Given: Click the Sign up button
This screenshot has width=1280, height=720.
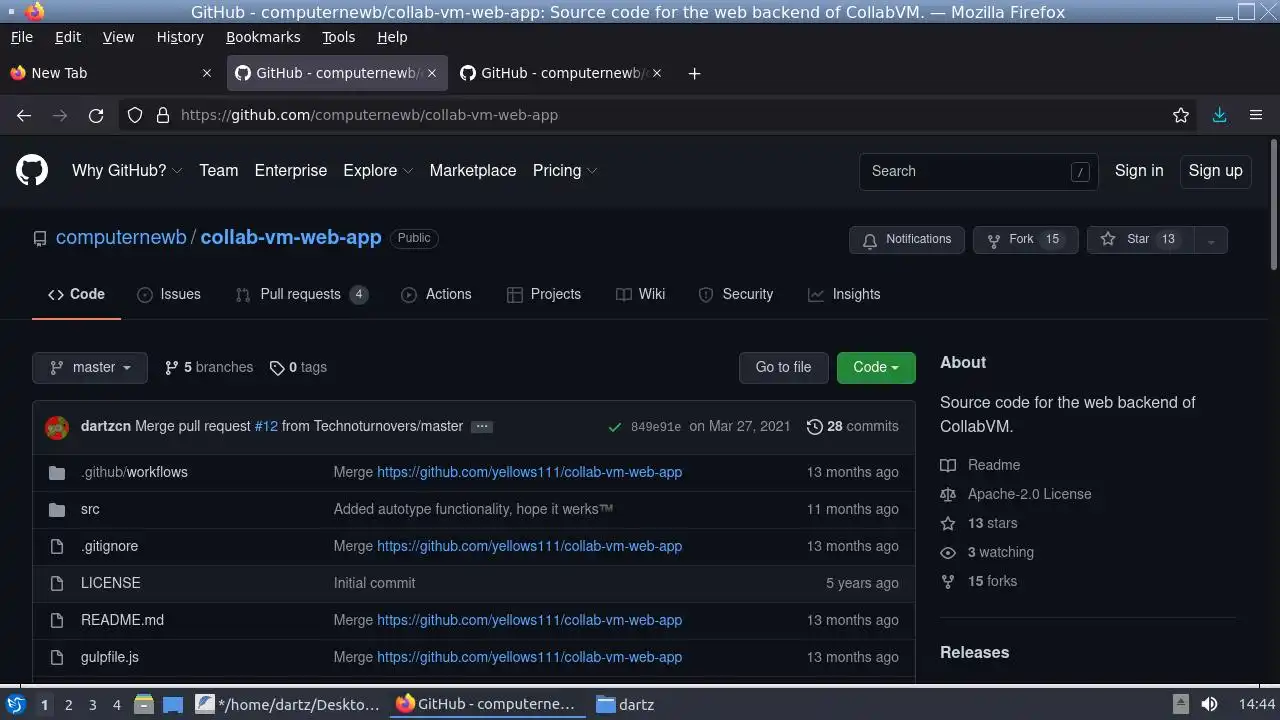Looking at the screenshot, I should coord(1215,171).
